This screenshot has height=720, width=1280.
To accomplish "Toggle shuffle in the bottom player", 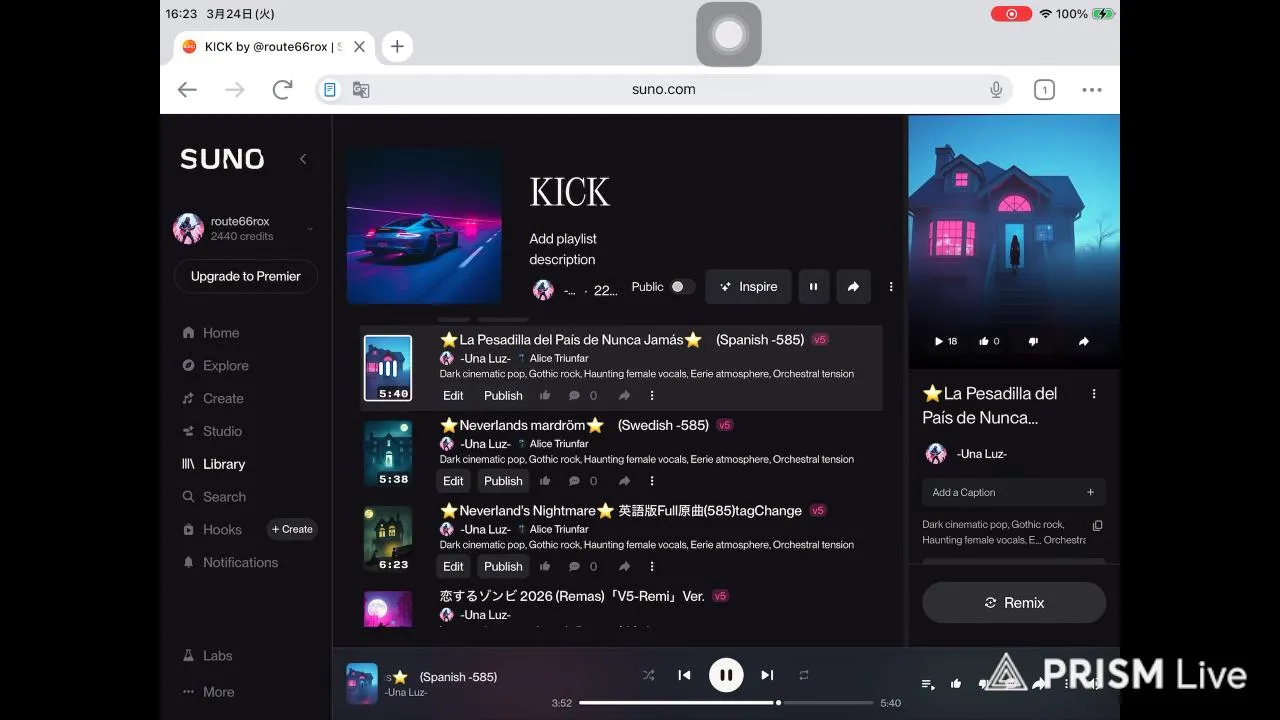I will pyautogui.click(x=648, y=676).
